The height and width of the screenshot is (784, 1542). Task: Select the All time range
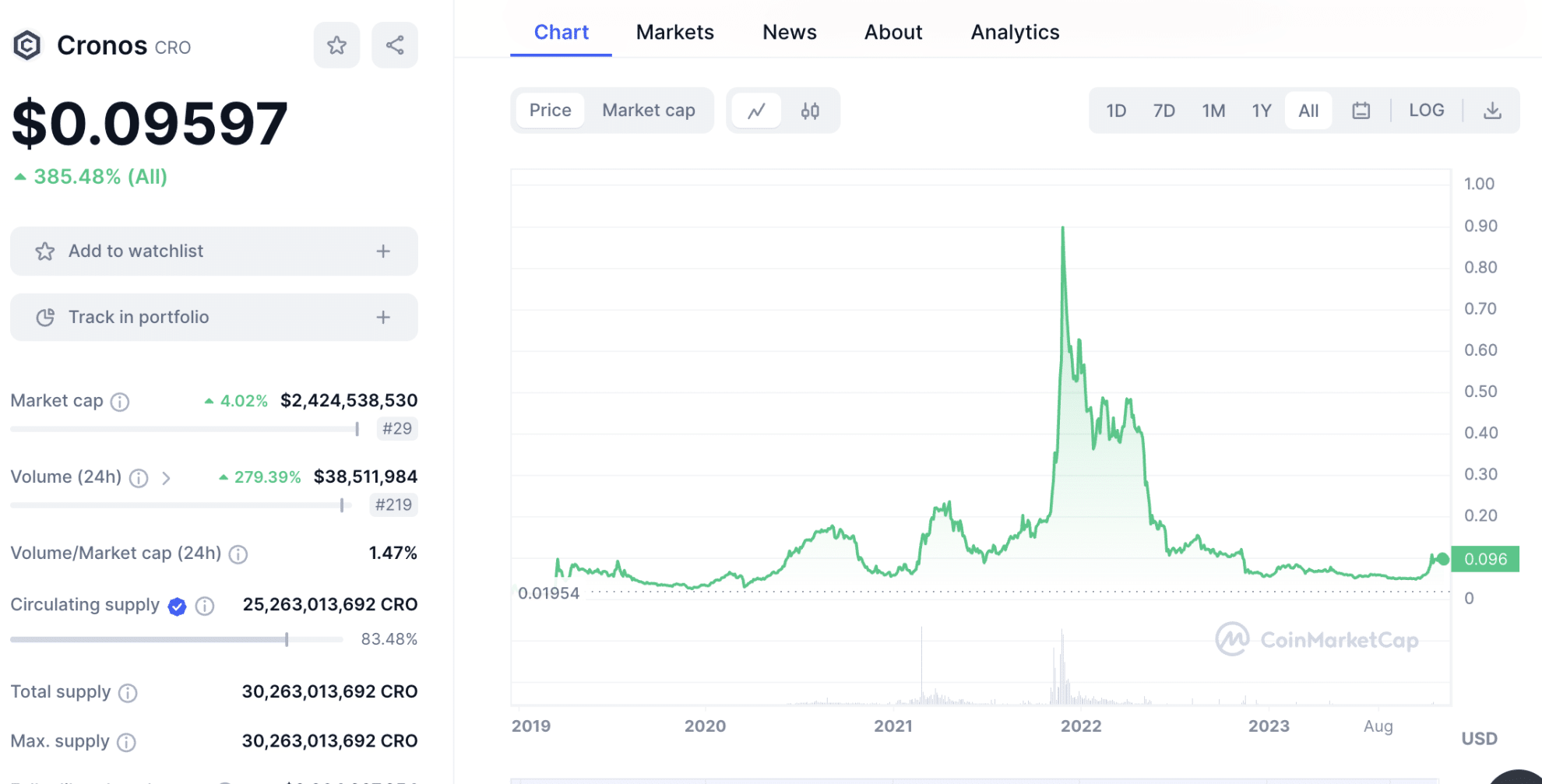coord(1308,111)
